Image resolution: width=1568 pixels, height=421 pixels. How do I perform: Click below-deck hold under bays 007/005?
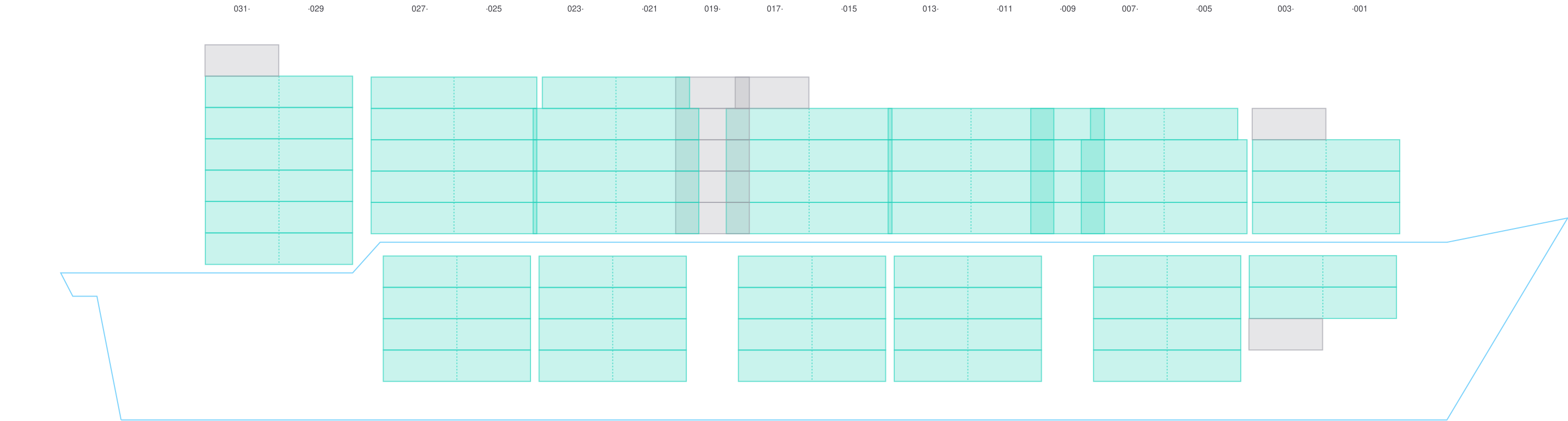[1167, 318]
